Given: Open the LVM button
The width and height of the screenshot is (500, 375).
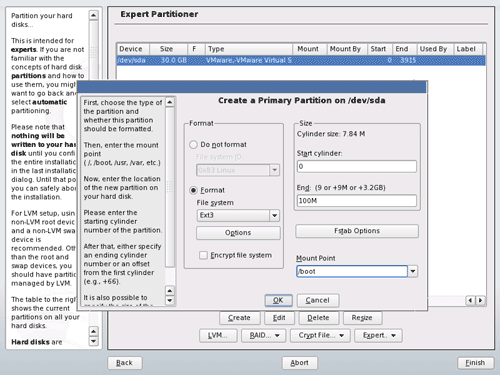Looking at the screenshot, I should [x=218, y=335].
